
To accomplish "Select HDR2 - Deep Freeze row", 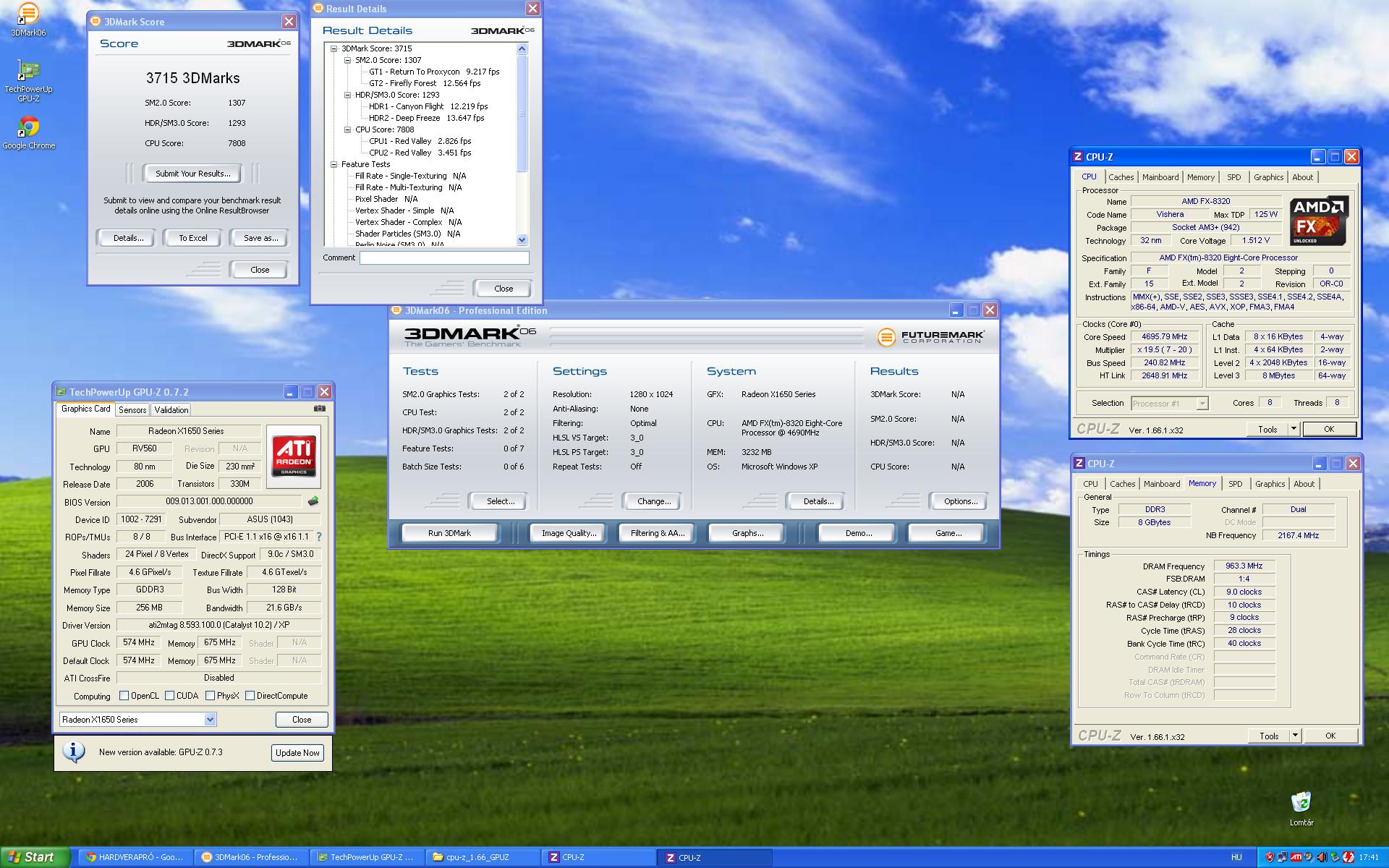I will pyautogui.click(x=427, y=118).
